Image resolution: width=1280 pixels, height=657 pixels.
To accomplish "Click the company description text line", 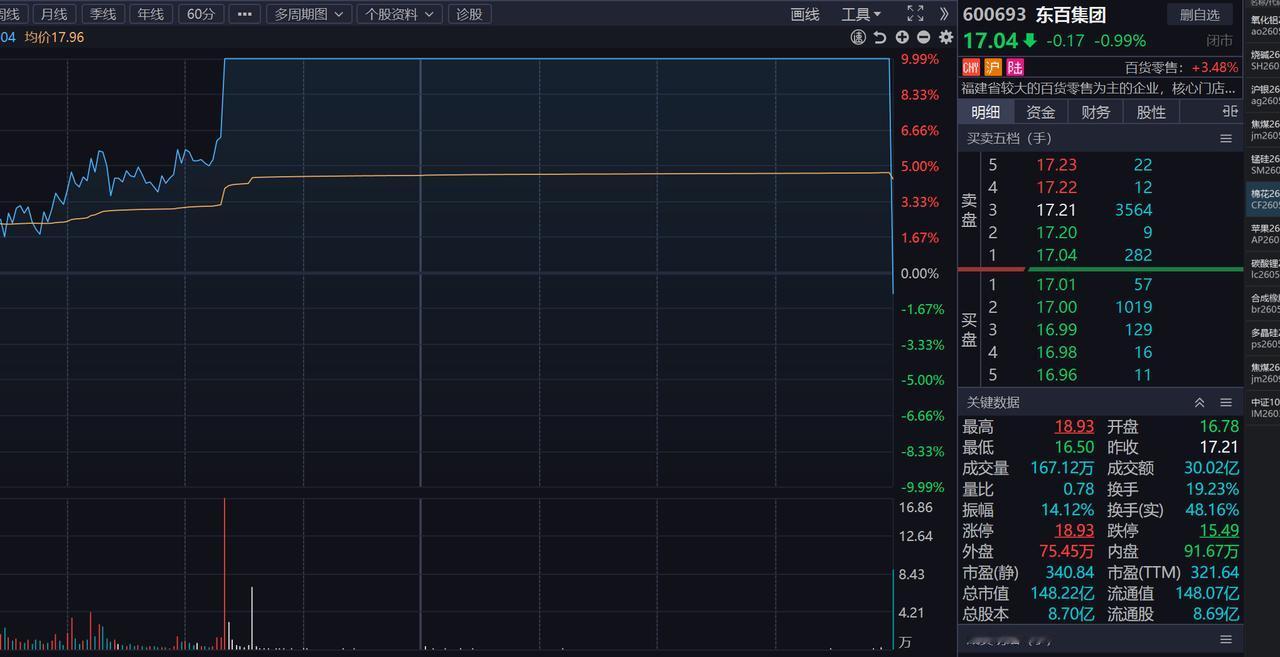I will (1099, 88).
